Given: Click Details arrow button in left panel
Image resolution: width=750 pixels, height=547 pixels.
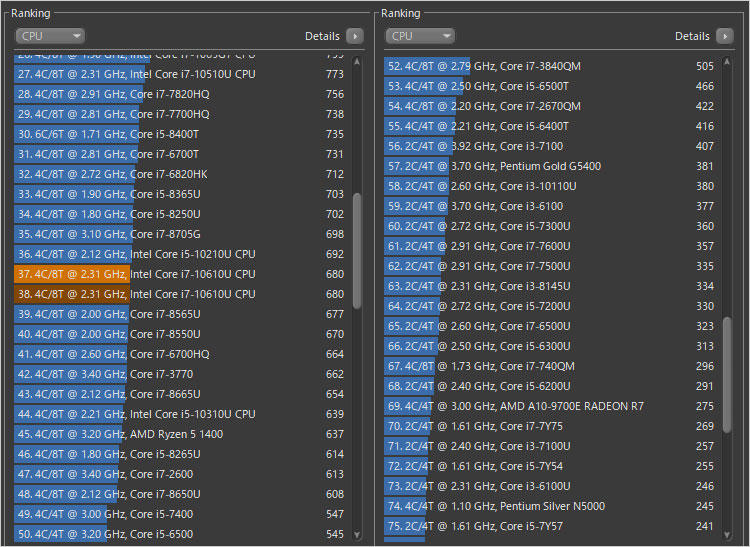Looking at the screenshot, I should point(355,36).
